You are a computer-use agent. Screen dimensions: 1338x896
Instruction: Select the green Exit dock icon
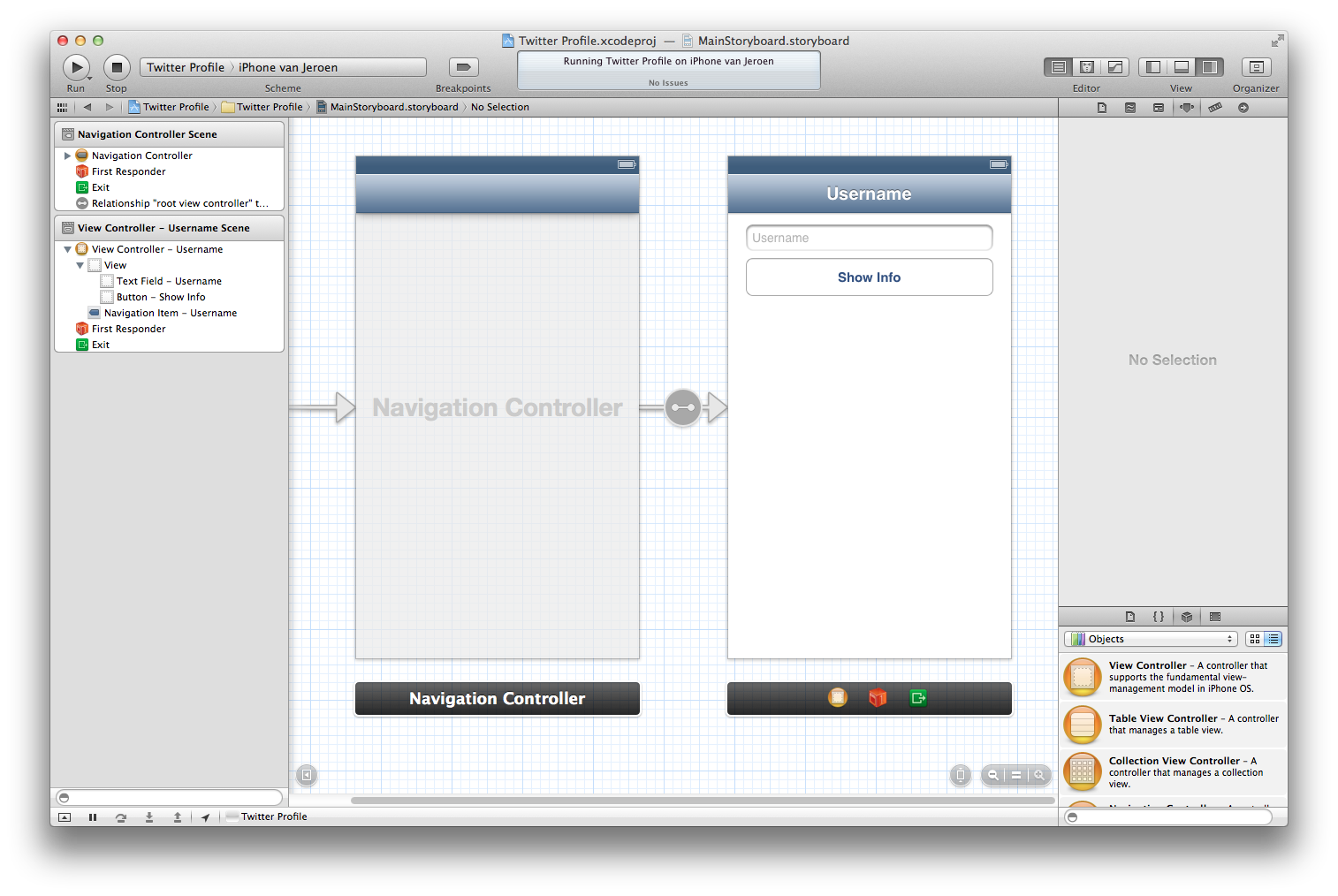[918, 698]
